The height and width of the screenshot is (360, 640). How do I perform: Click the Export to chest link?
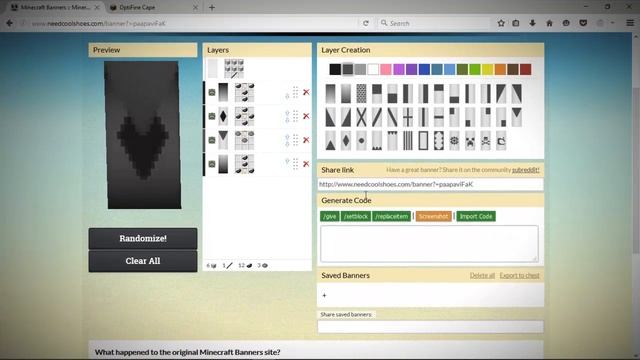[519, 276]
